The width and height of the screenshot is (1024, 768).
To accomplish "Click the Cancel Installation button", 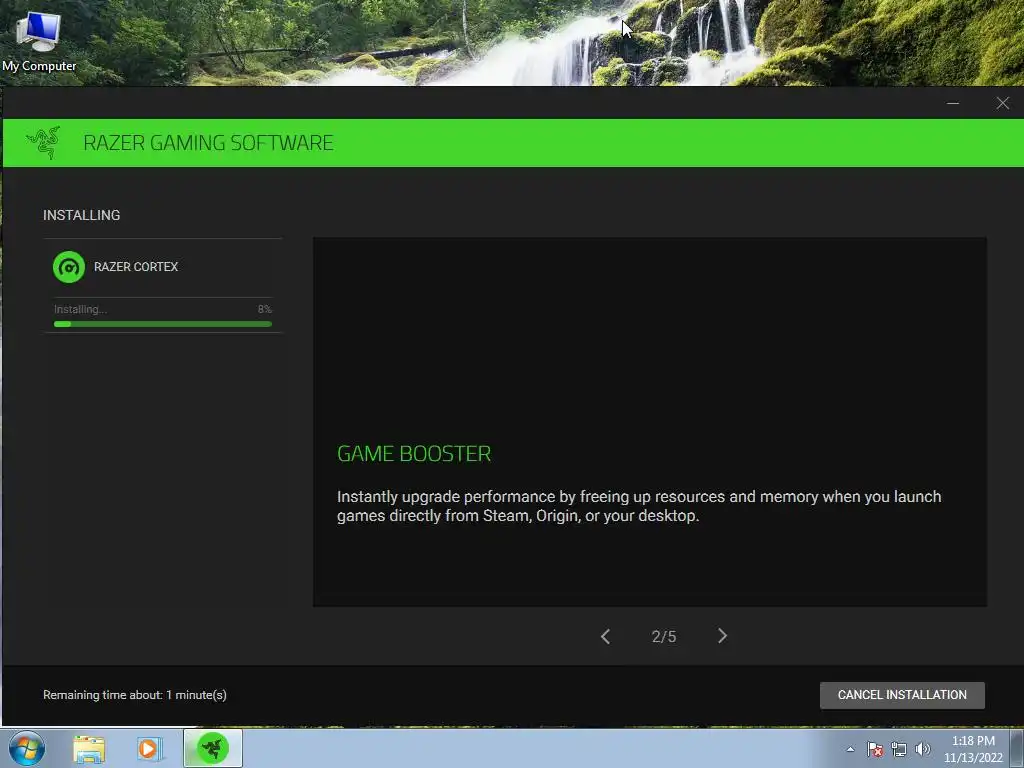I will (902, 695).
